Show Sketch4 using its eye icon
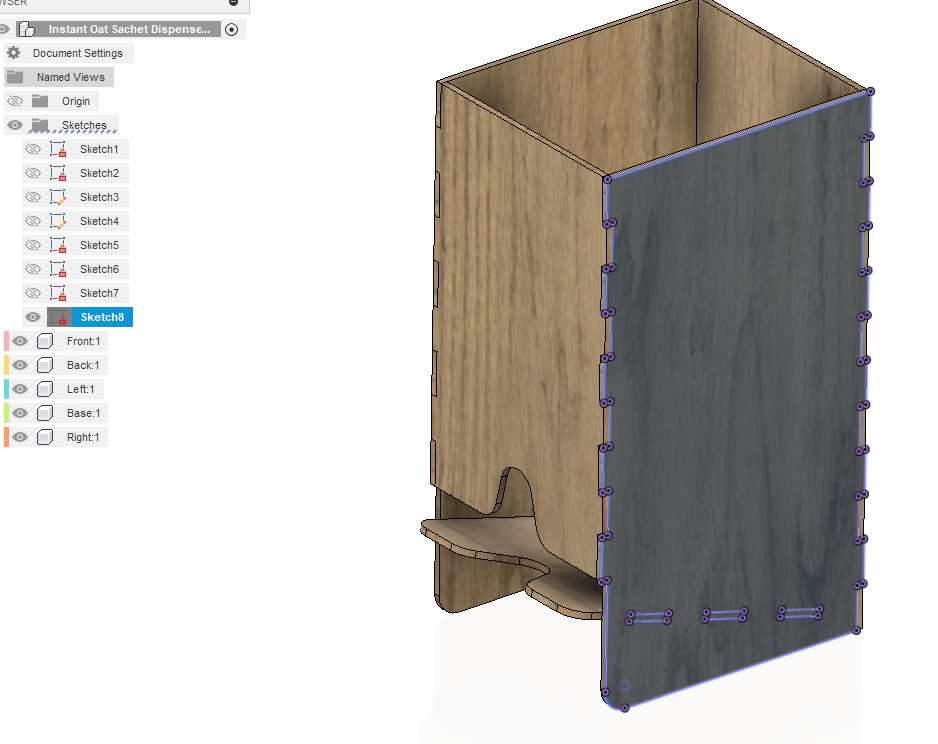The image size is (938, 744). tap(33, 221)
